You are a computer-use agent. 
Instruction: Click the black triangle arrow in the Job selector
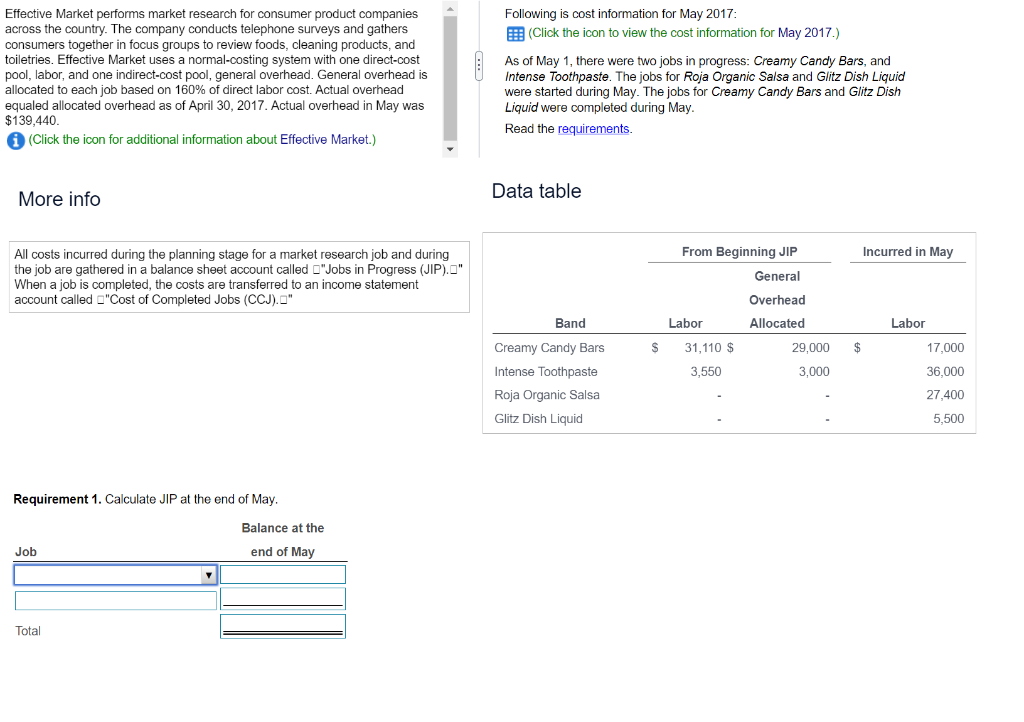(208, 574)
